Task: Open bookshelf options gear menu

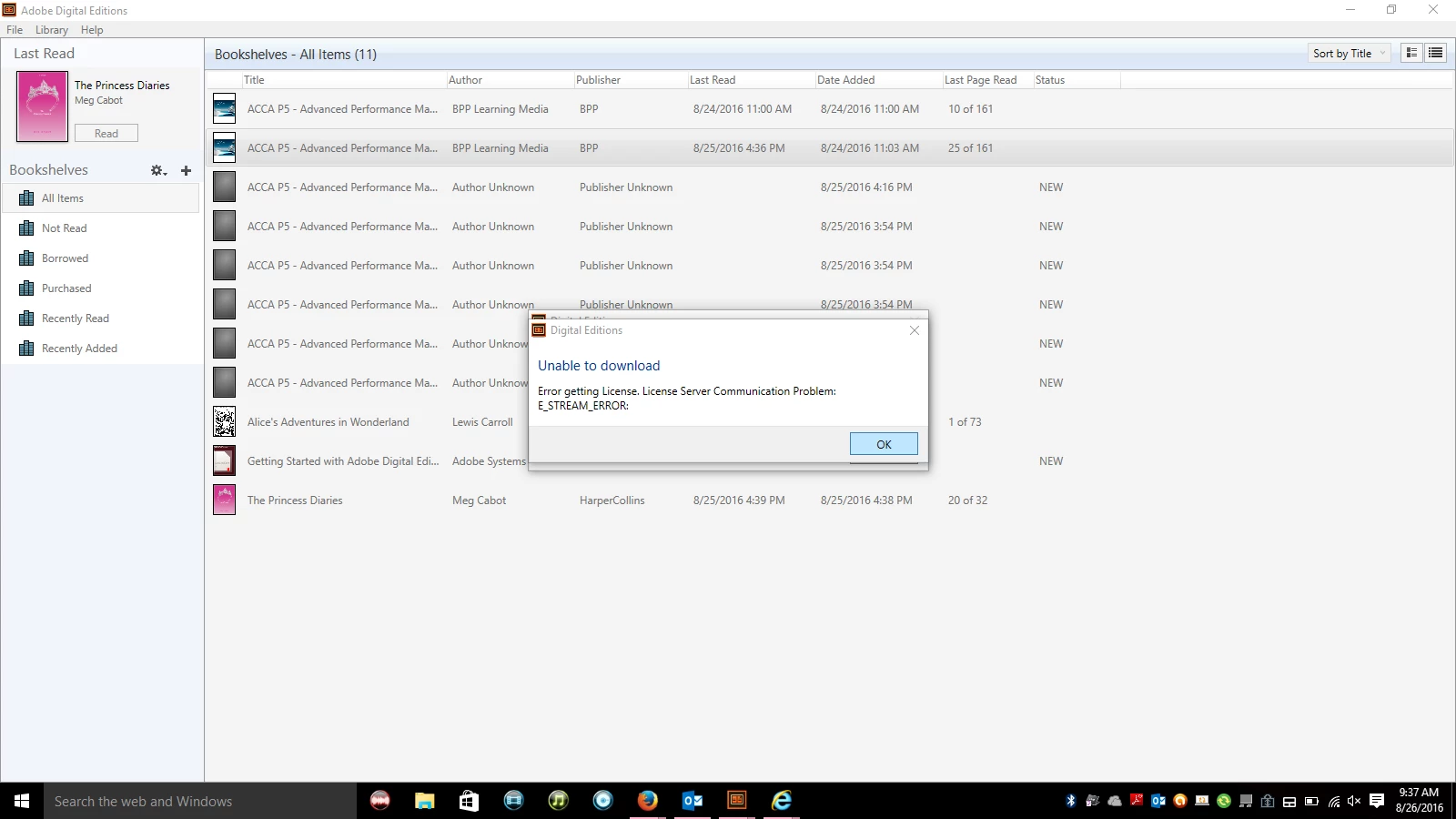Action: 158,170
